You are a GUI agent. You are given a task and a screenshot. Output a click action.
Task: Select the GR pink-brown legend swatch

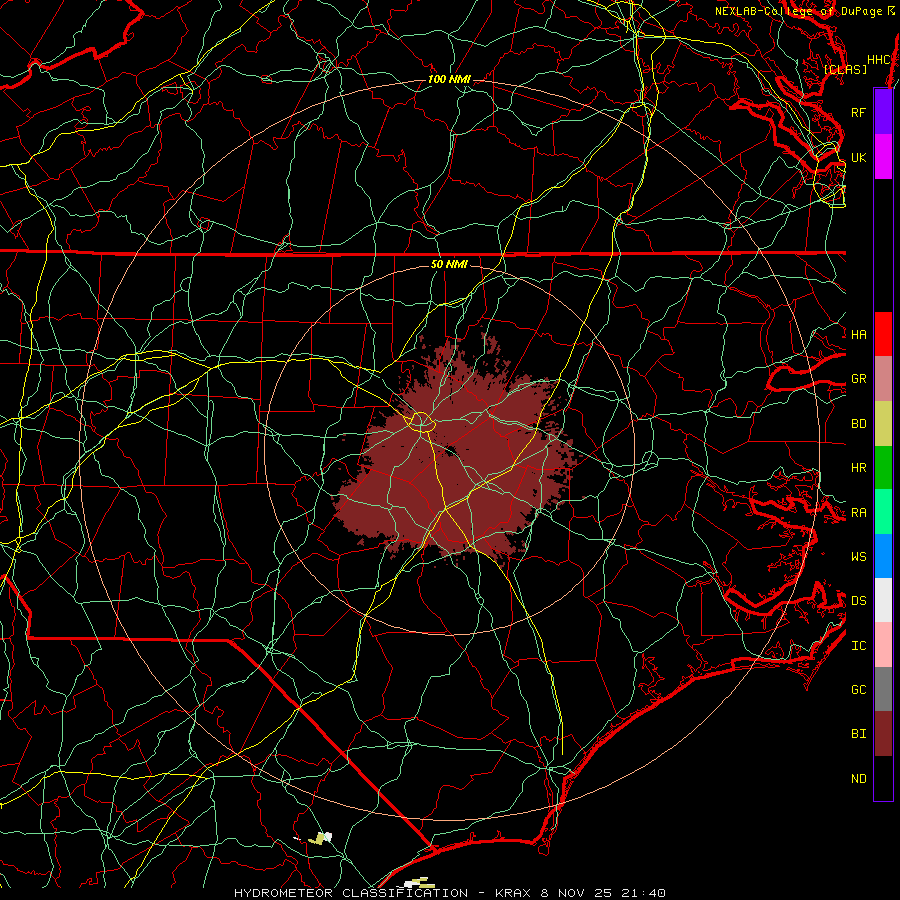coord(883,378)
